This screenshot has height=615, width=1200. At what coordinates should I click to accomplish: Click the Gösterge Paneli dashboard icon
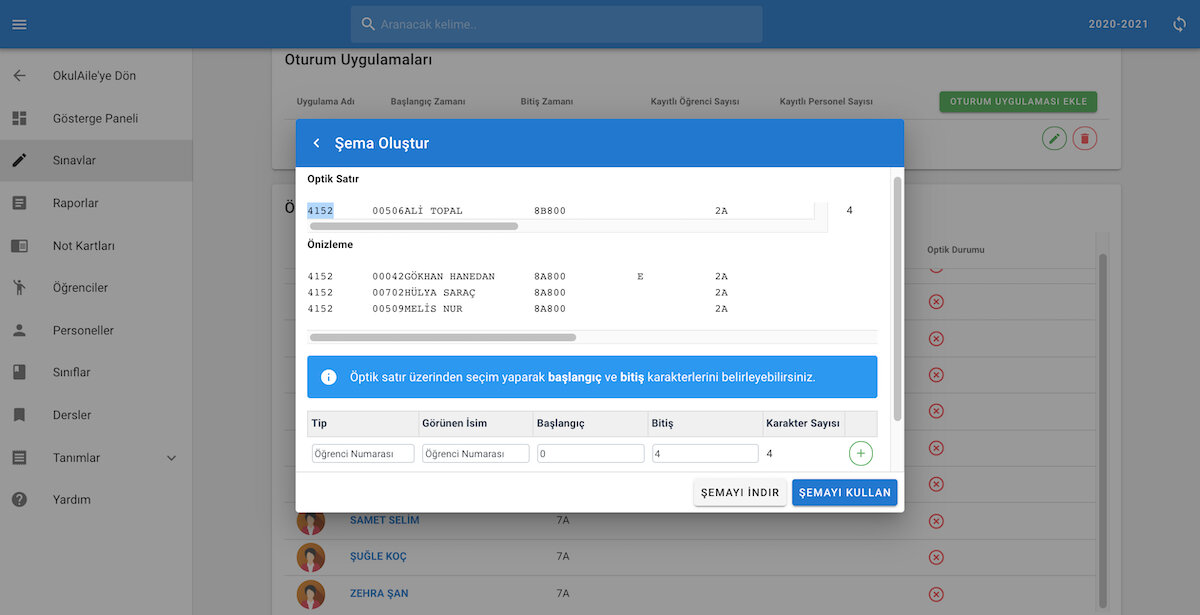[x=19, y=118]
